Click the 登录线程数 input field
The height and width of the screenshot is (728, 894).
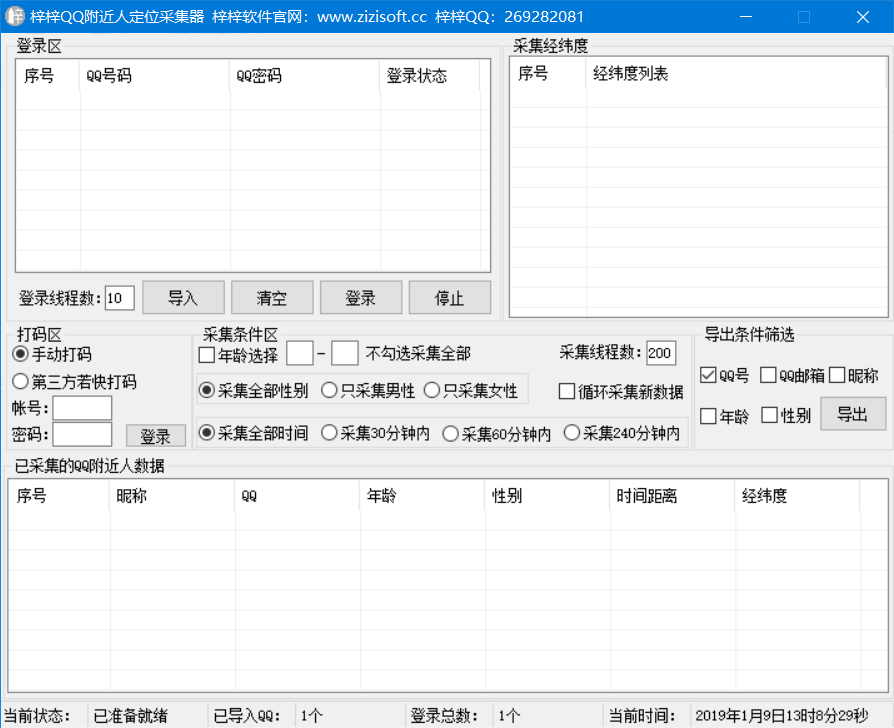(x=119, y=298)
